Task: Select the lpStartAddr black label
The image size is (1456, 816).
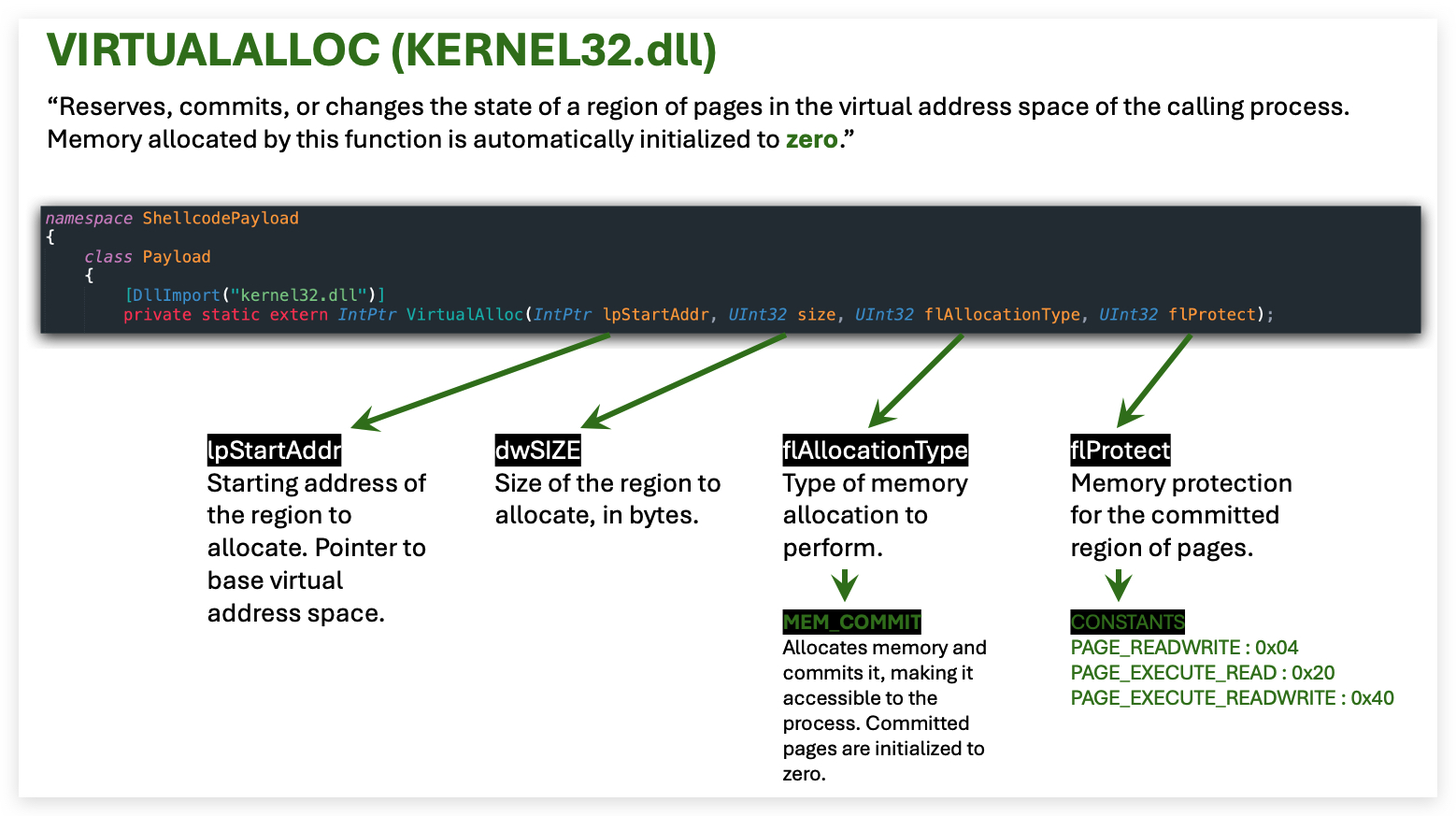Action: pos(274,451)
